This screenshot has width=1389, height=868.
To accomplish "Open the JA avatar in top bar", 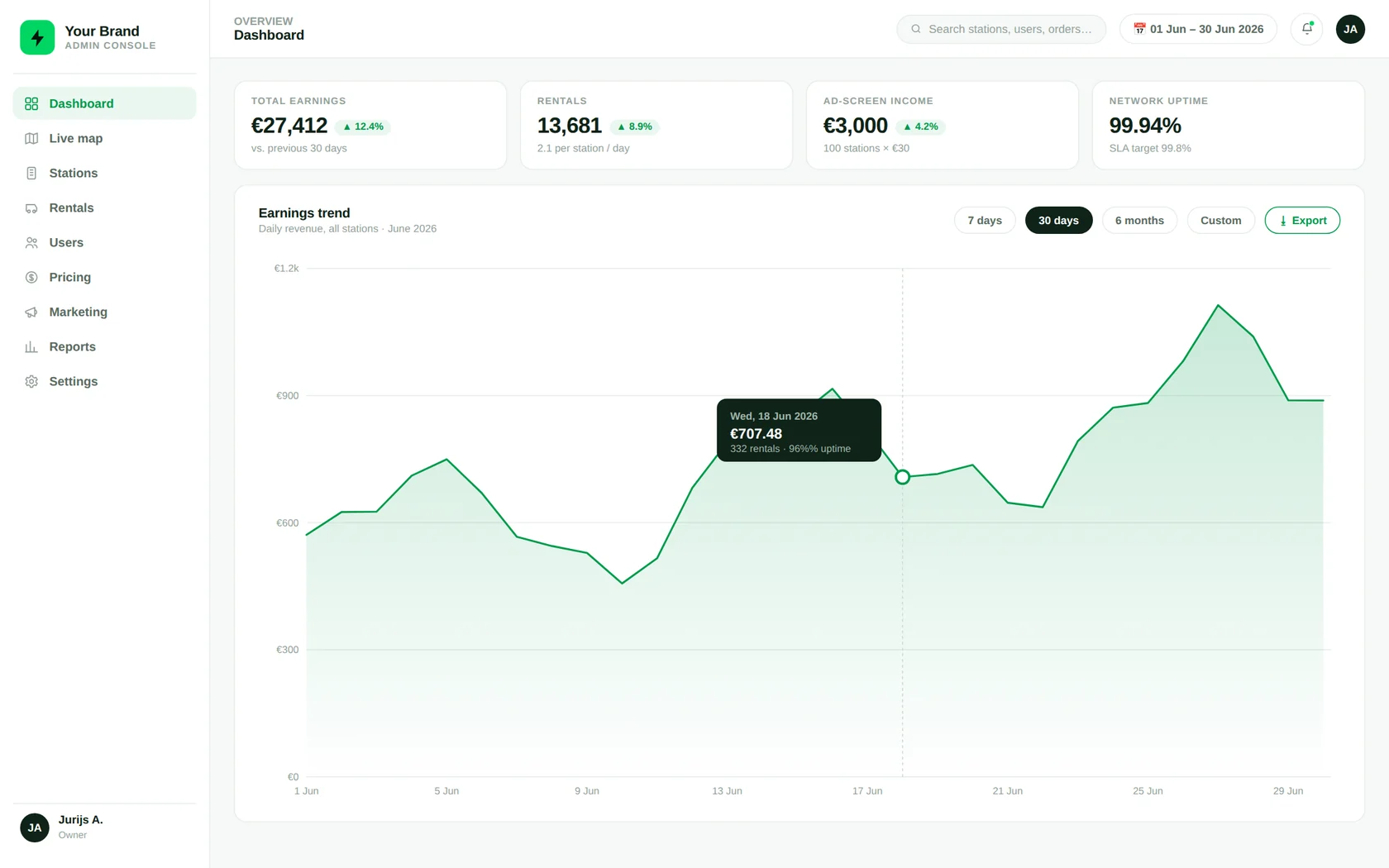I will click(1350, 29).
